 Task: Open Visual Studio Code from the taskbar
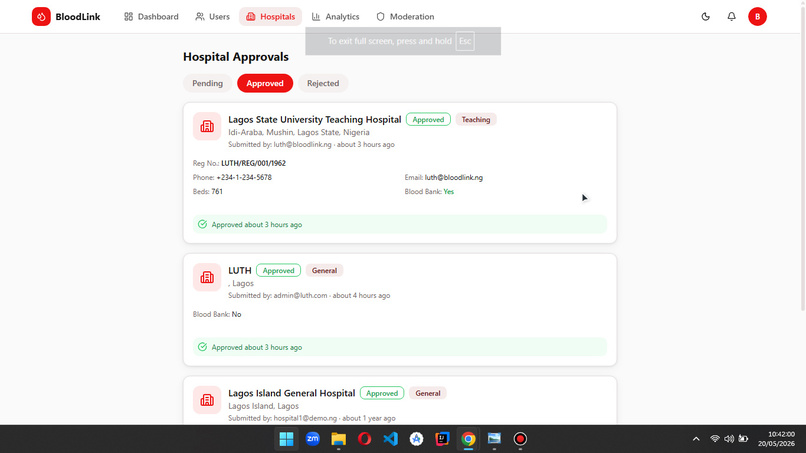click(390, 439)
